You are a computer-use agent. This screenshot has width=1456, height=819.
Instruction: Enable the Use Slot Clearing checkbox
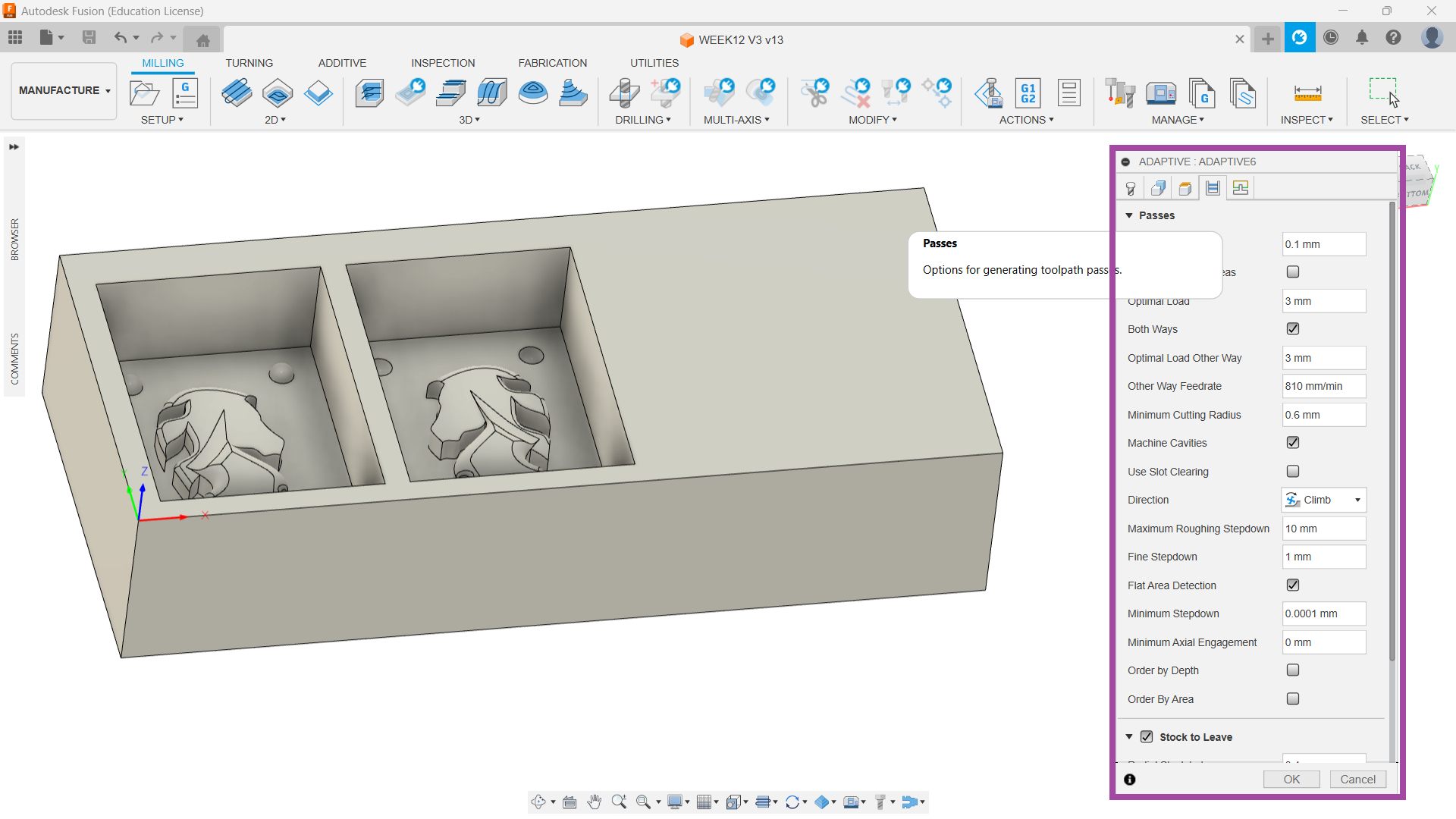(1293, 472)
